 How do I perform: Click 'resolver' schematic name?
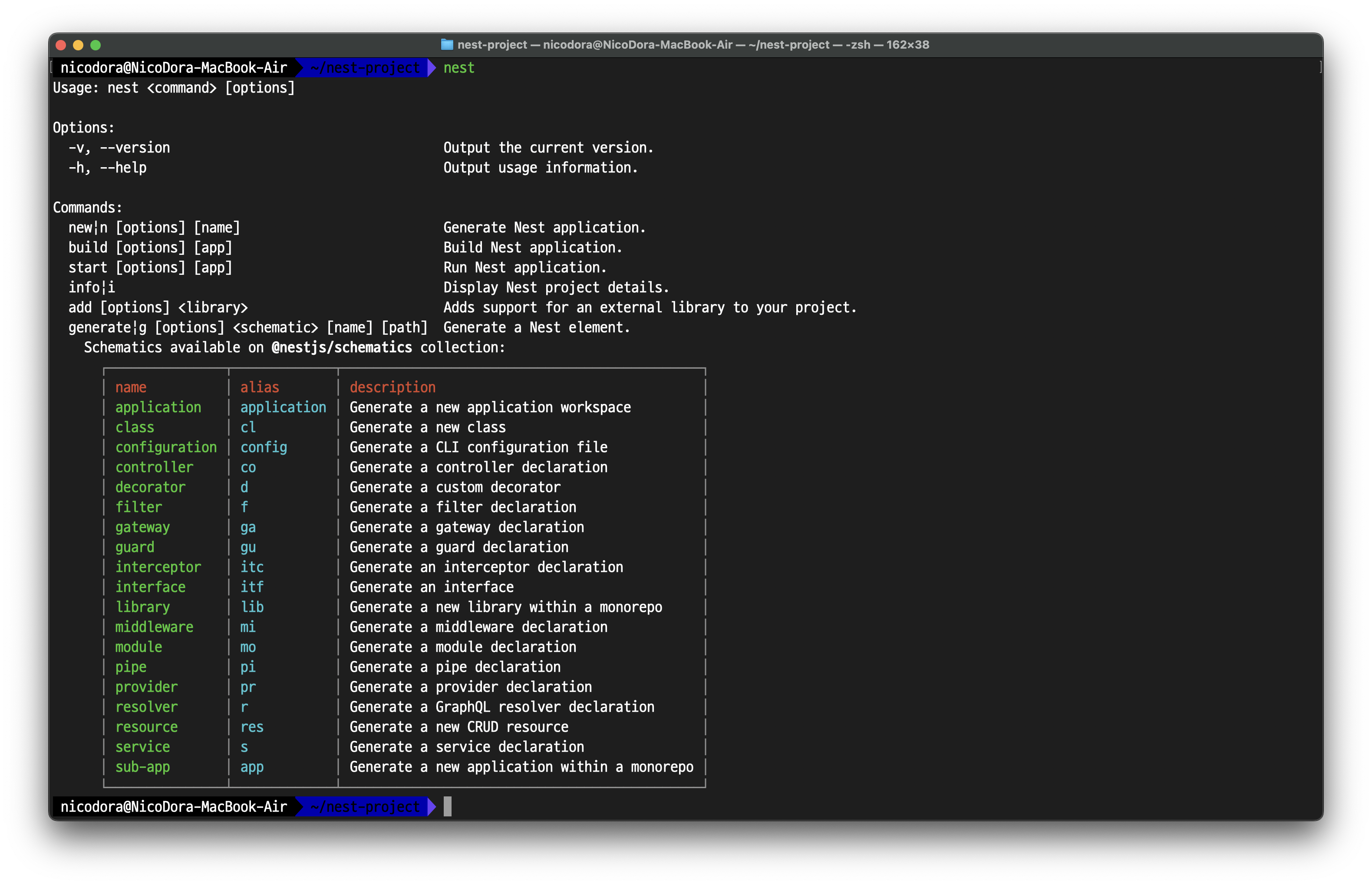[x=146, y=707]
